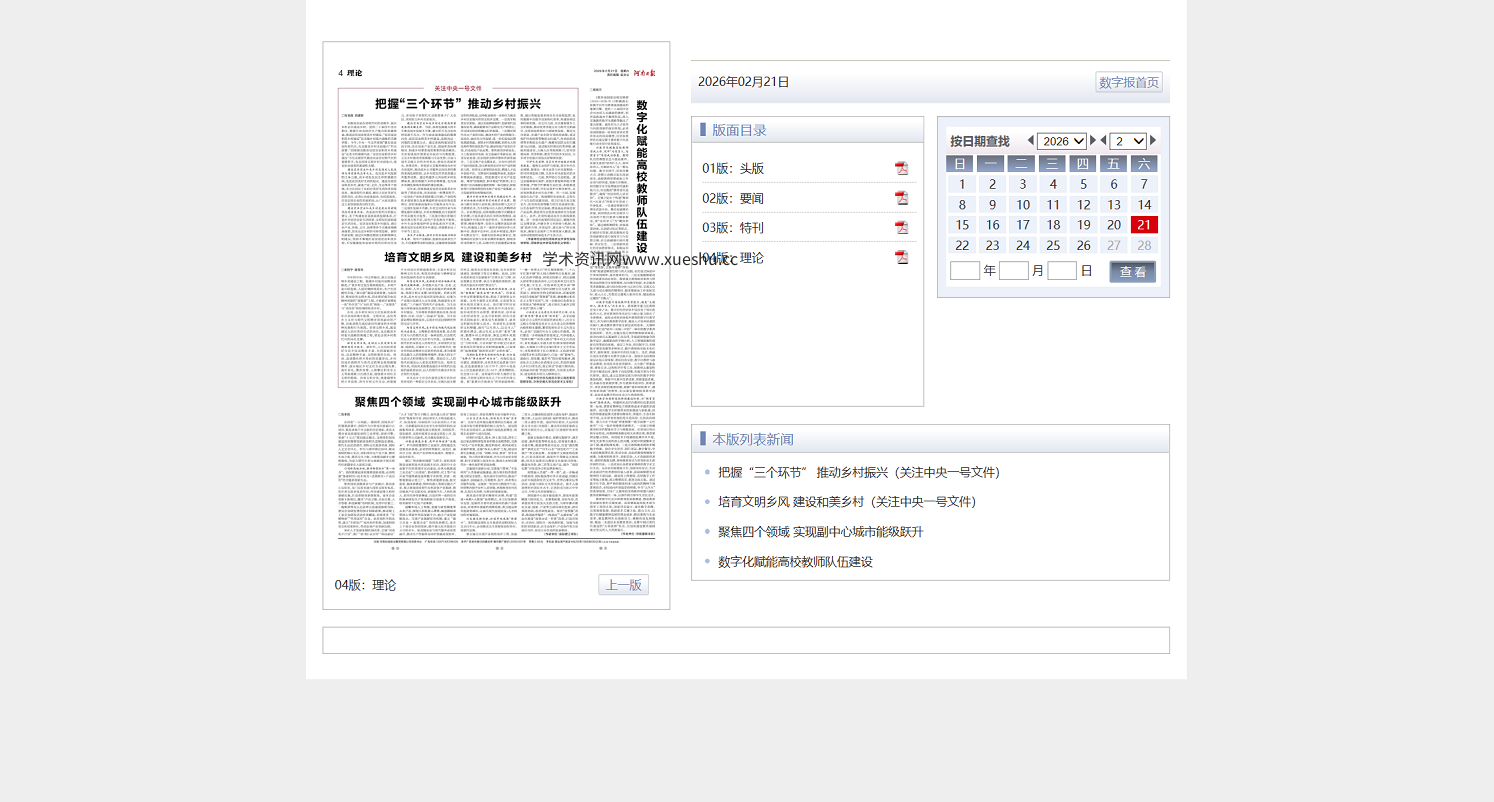The image size is (1494, 802).
Task: Advance to next year with right arrow
Action: pyautogui.click(x=1093, y=141)
